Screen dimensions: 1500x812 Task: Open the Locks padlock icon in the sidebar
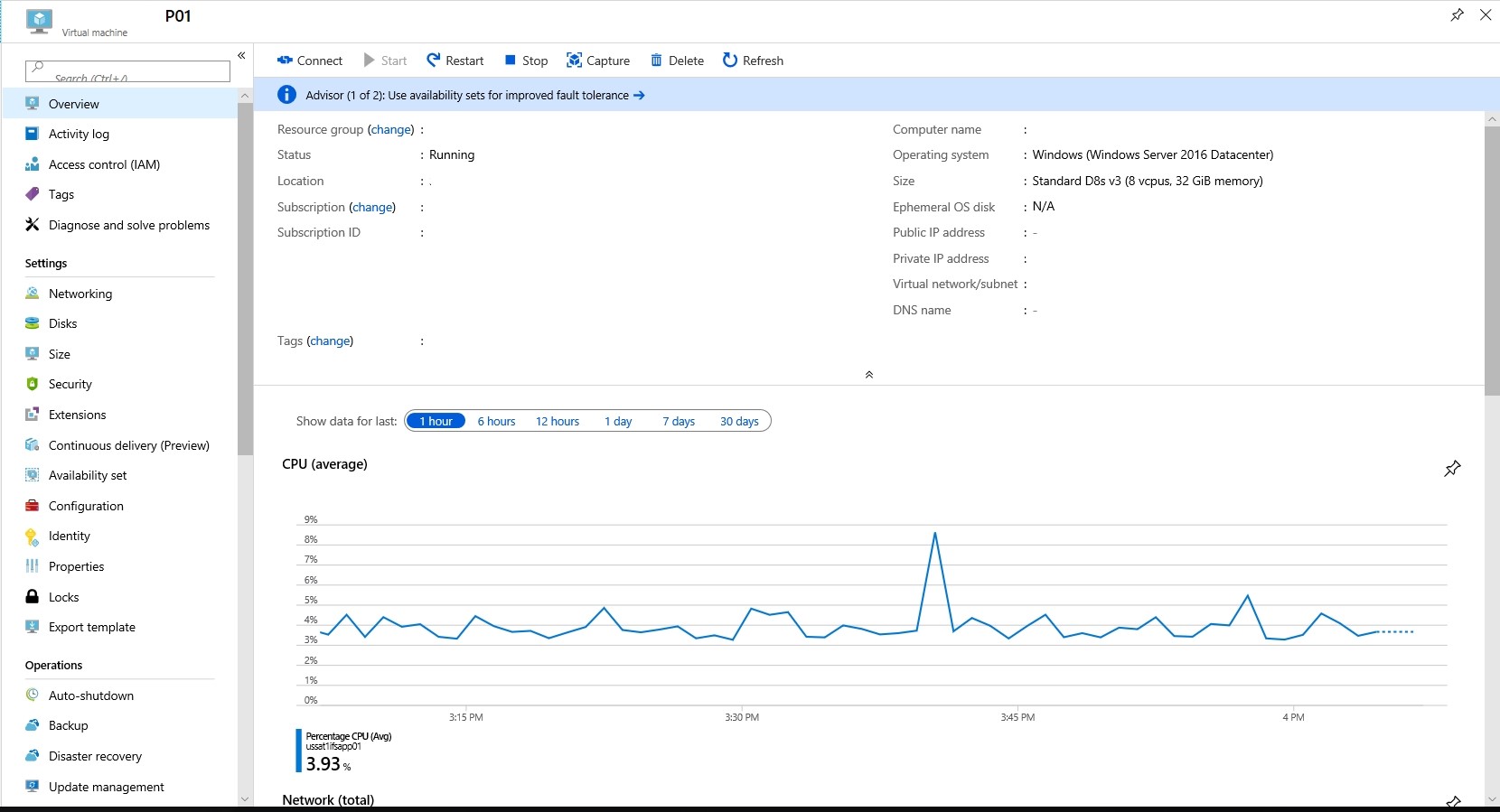pyautogui.click(x=33, y=597)
